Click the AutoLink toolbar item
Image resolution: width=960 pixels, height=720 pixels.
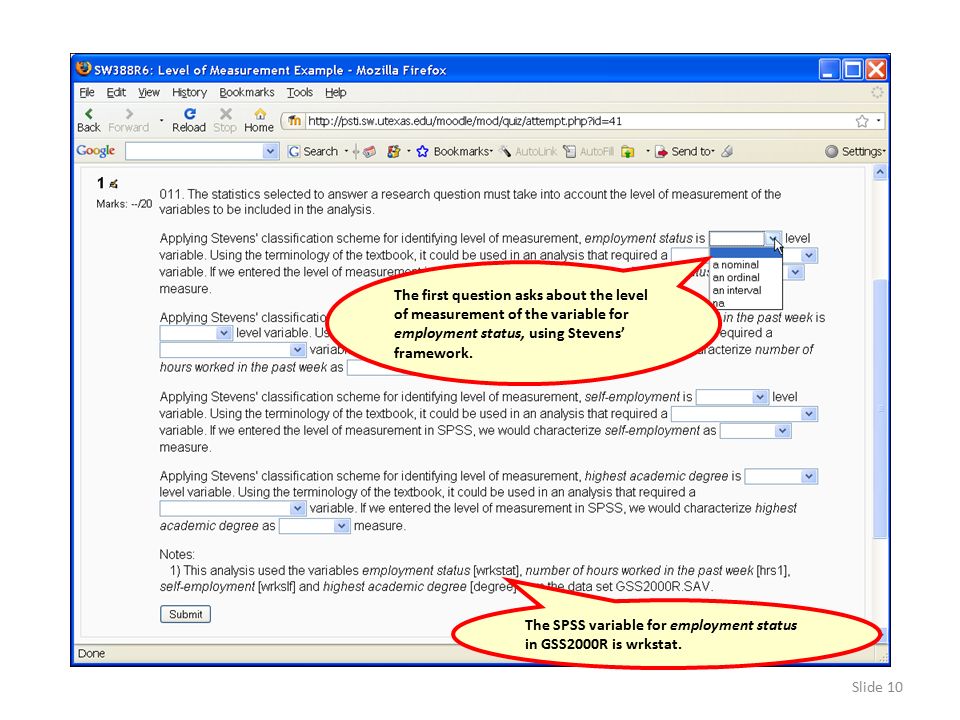pyautogui.click(x=528, y=151)
